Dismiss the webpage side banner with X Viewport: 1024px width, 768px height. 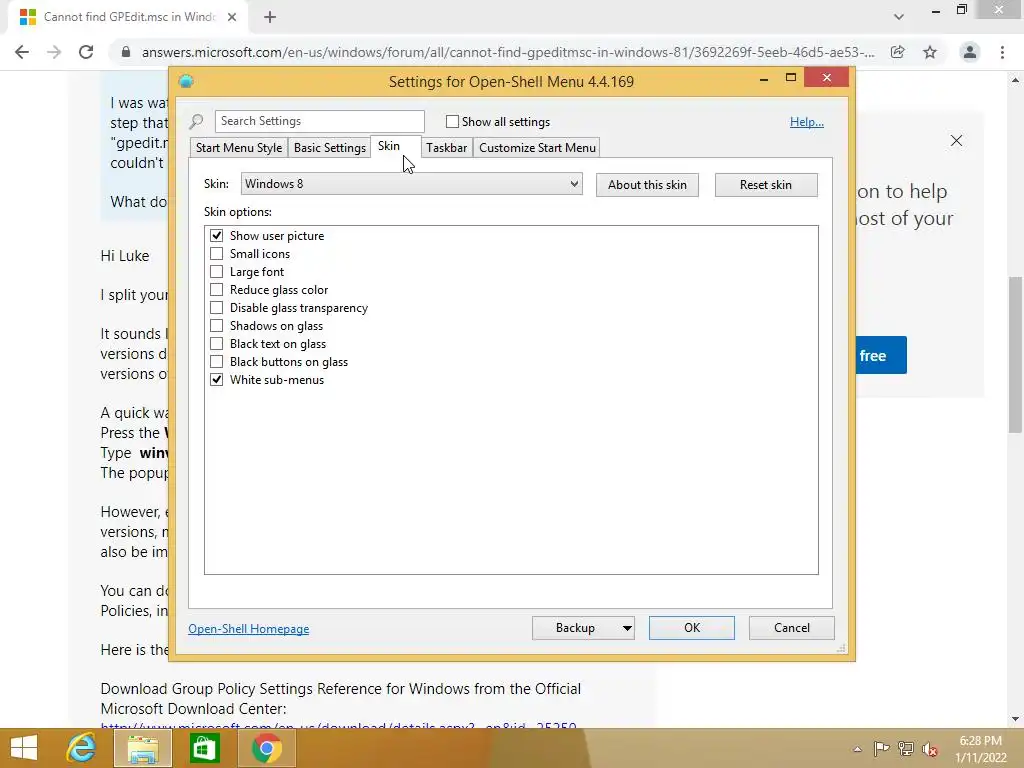click(956, 140)
